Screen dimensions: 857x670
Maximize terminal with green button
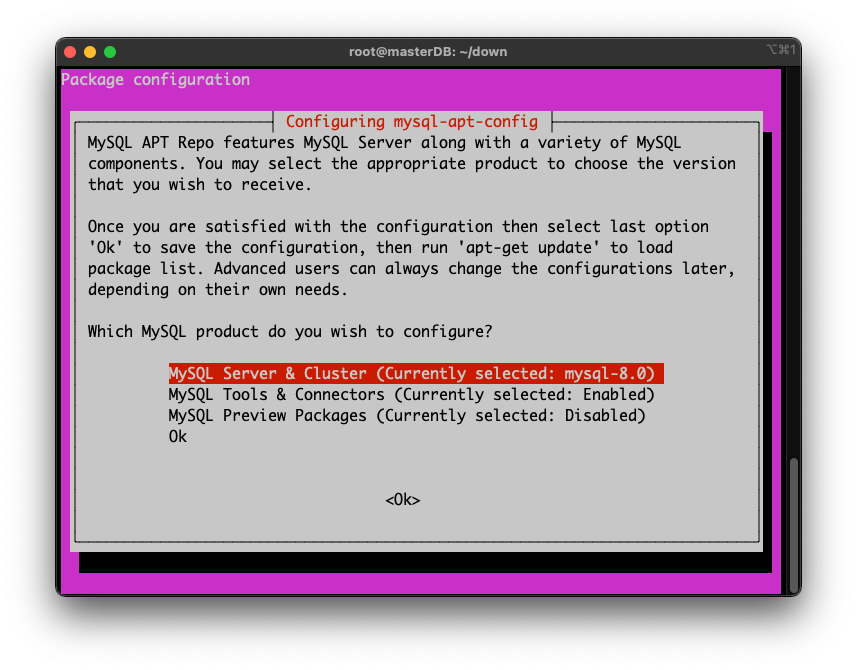coord(110,52)
